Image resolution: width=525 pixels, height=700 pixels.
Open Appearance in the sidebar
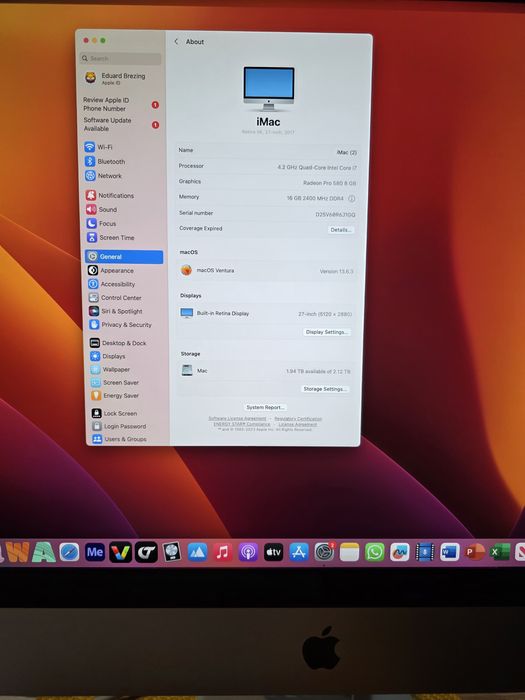coord(111,270)
